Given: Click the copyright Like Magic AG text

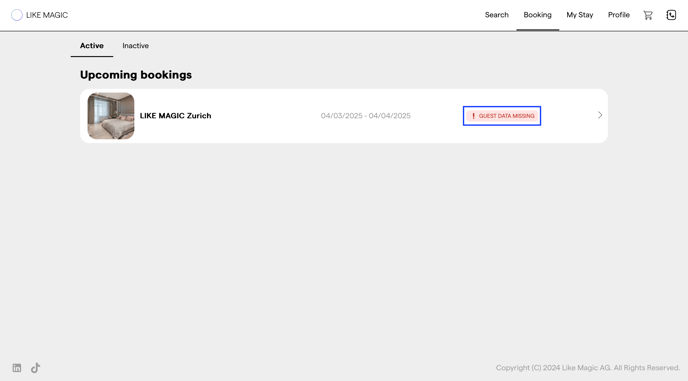Looking at the screenshot, I should coord(588,368).
